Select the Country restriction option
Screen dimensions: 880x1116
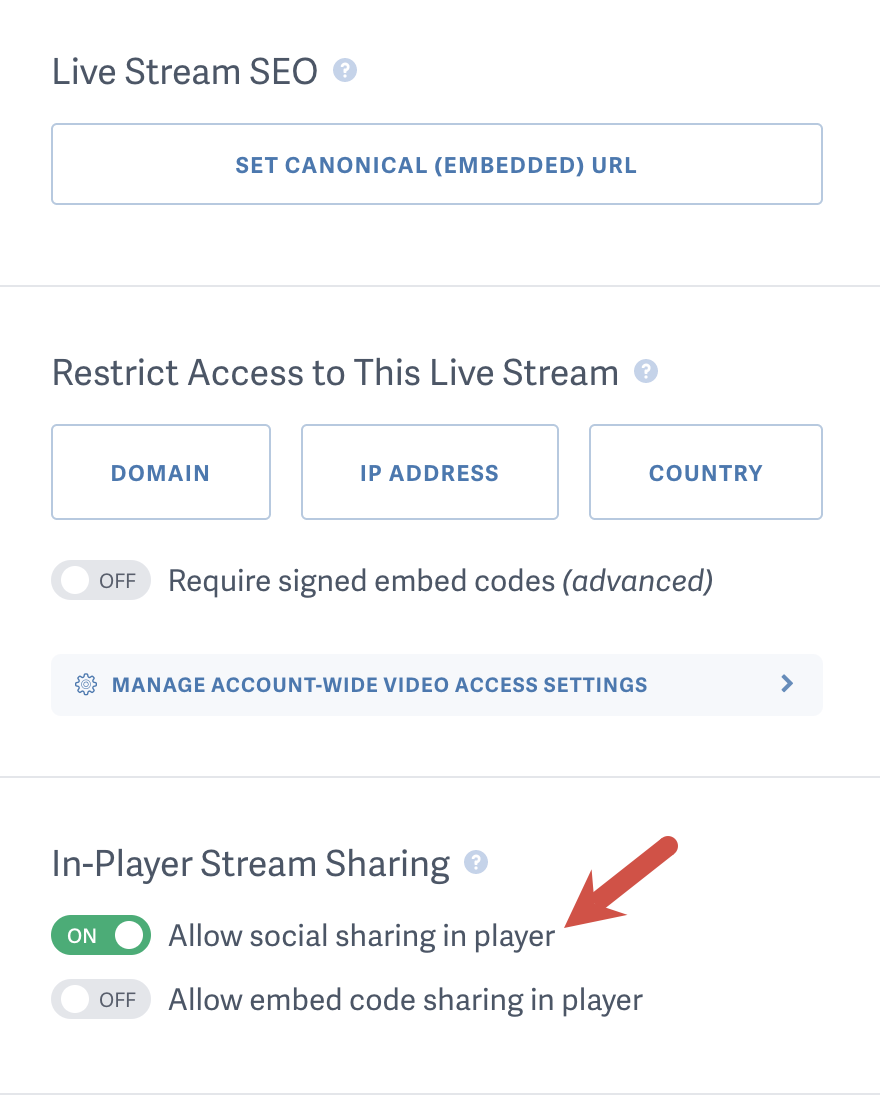click(x=705, y=471)
